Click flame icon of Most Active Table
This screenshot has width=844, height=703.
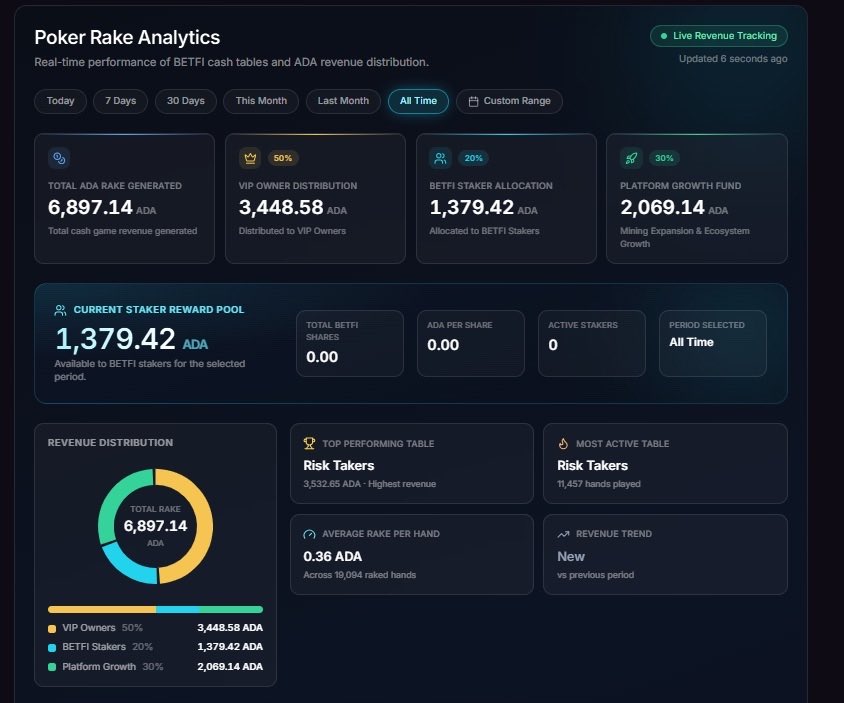(x=563, y=444)
